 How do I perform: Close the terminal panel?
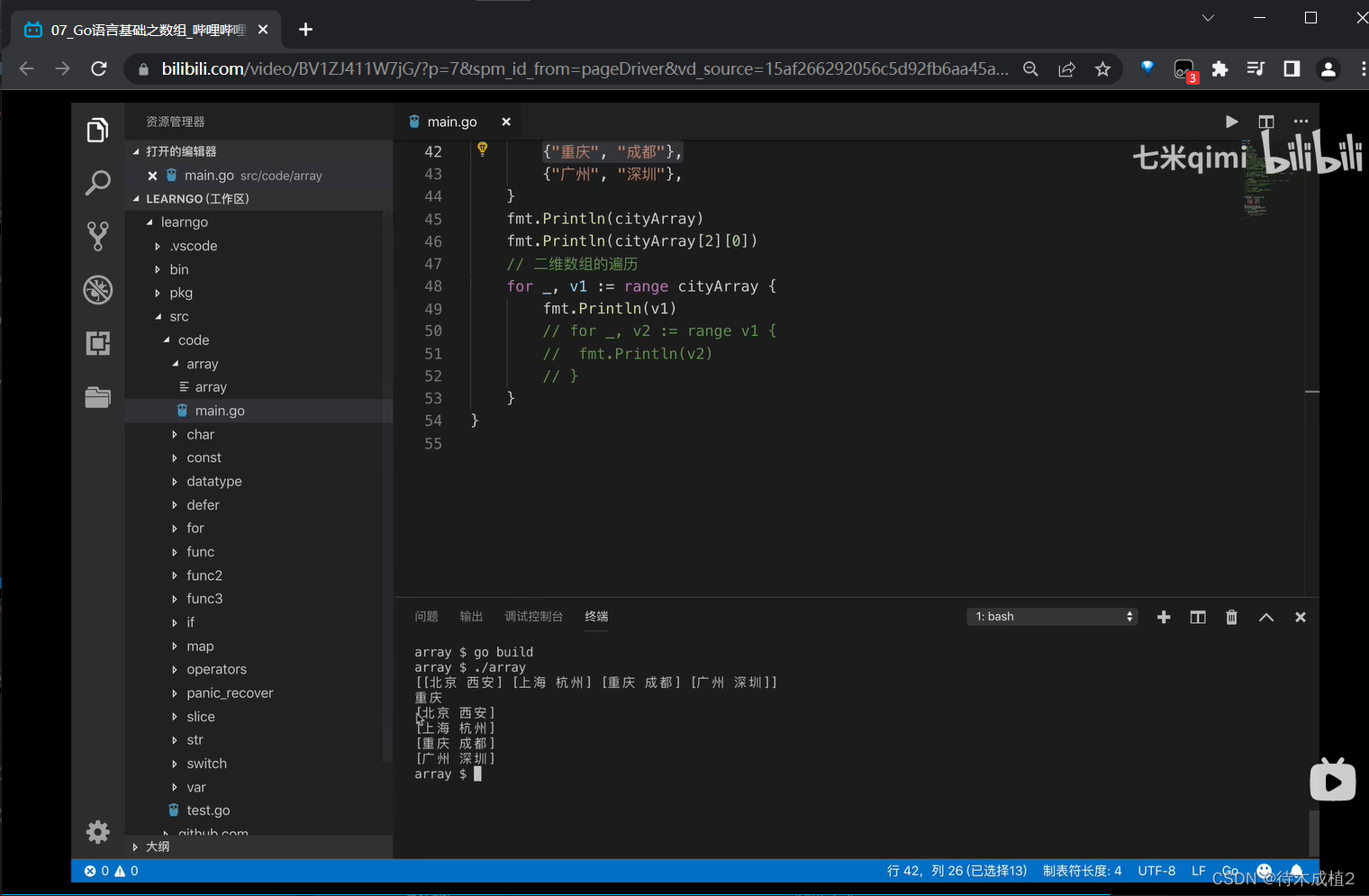coord(1300,617)
